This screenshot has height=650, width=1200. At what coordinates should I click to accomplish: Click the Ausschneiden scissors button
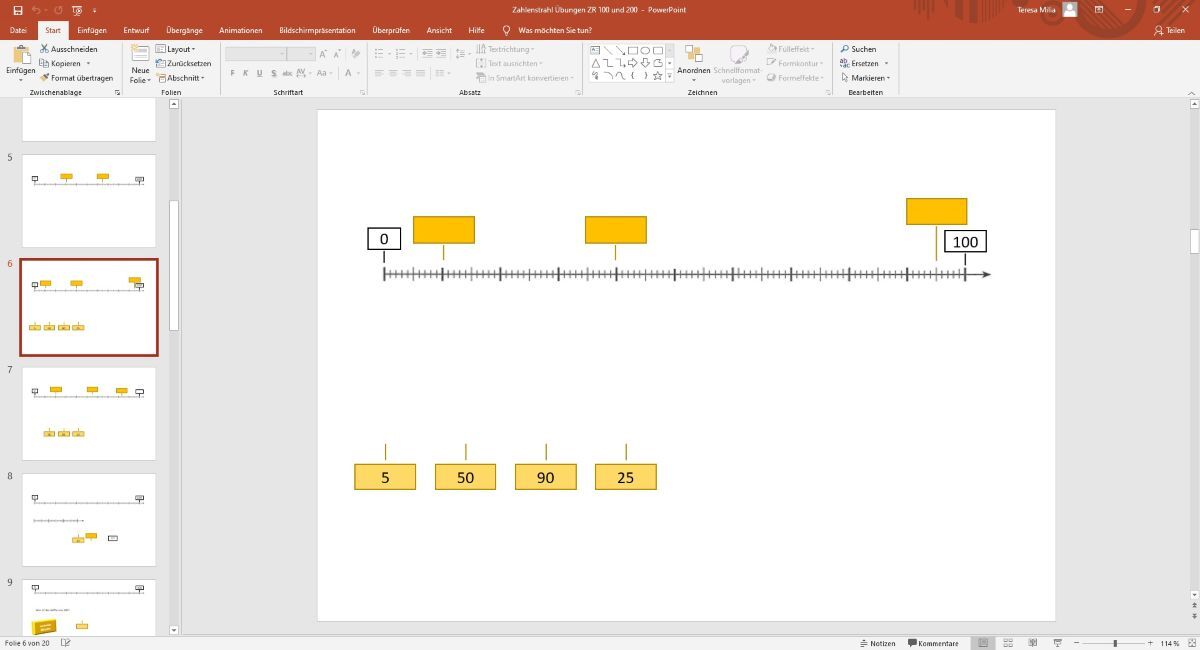pyautogui.click(x=69, y=49)
